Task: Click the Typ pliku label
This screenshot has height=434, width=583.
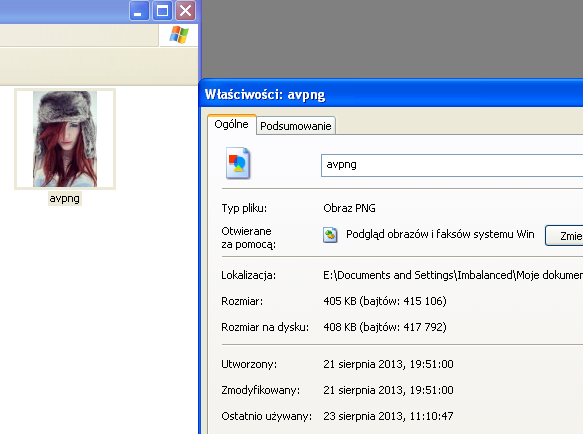Action: (244, 208)
